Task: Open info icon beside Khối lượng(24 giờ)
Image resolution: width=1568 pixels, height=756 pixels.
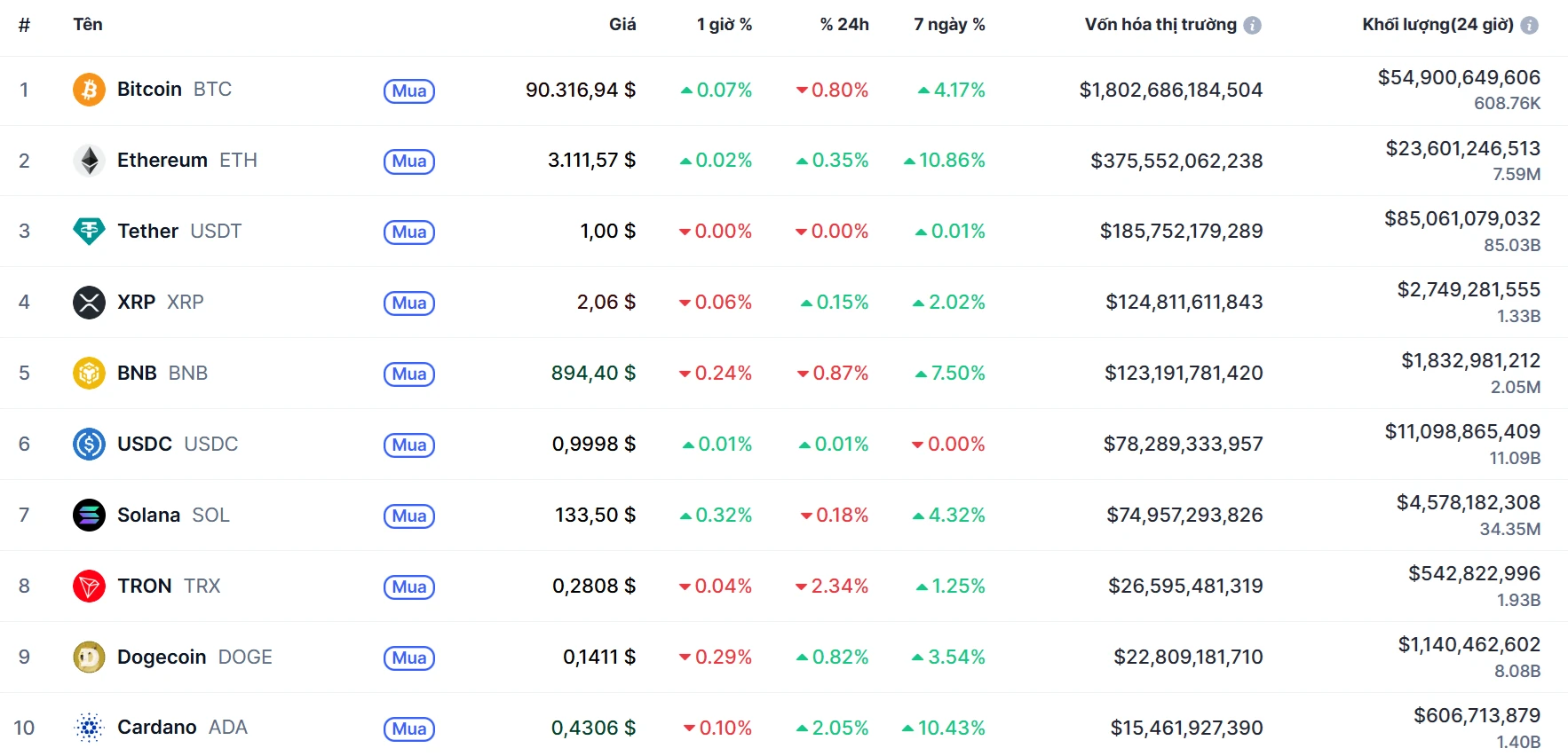Action: (1529, 26)
